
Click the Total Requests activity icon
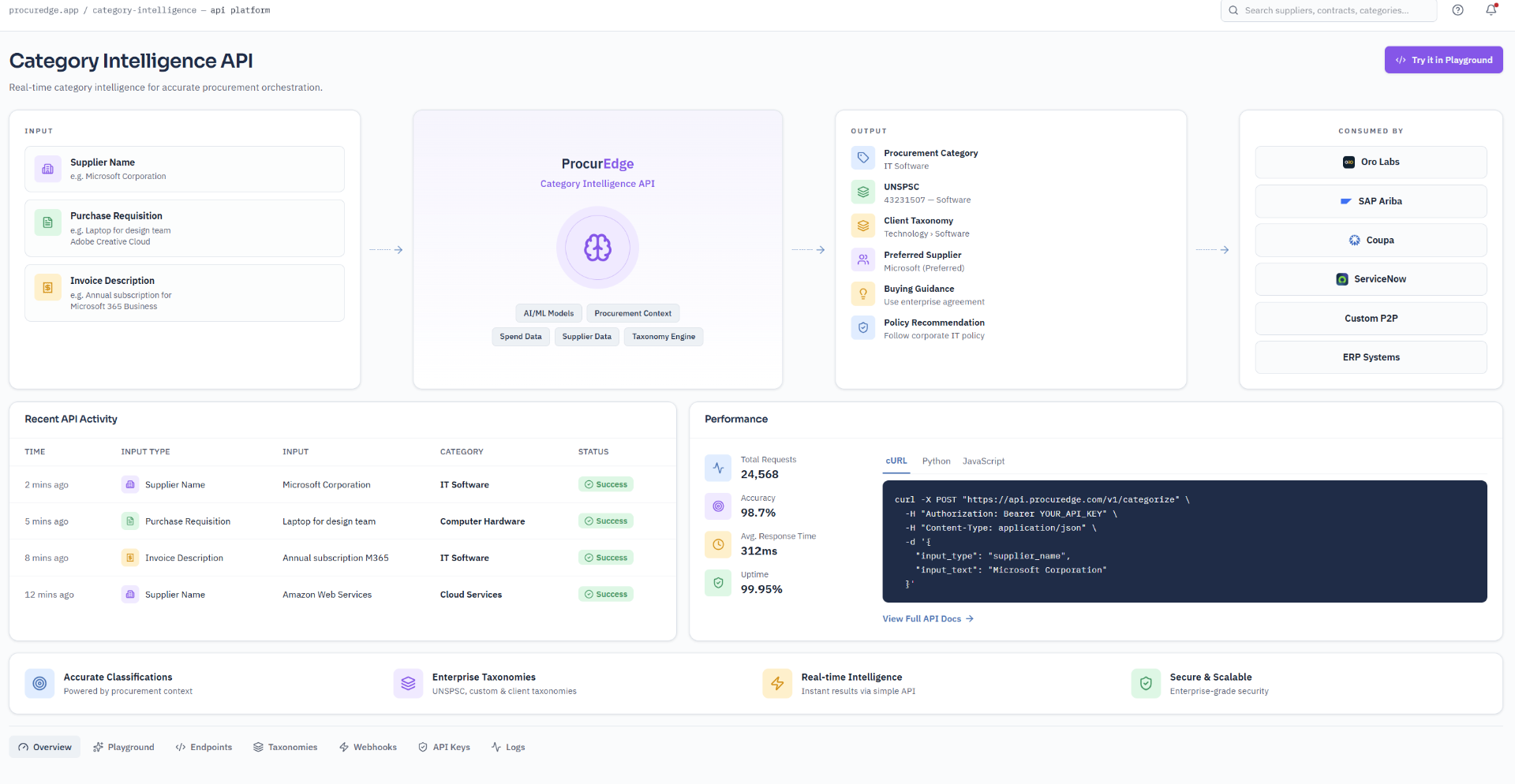pos(718,468)
